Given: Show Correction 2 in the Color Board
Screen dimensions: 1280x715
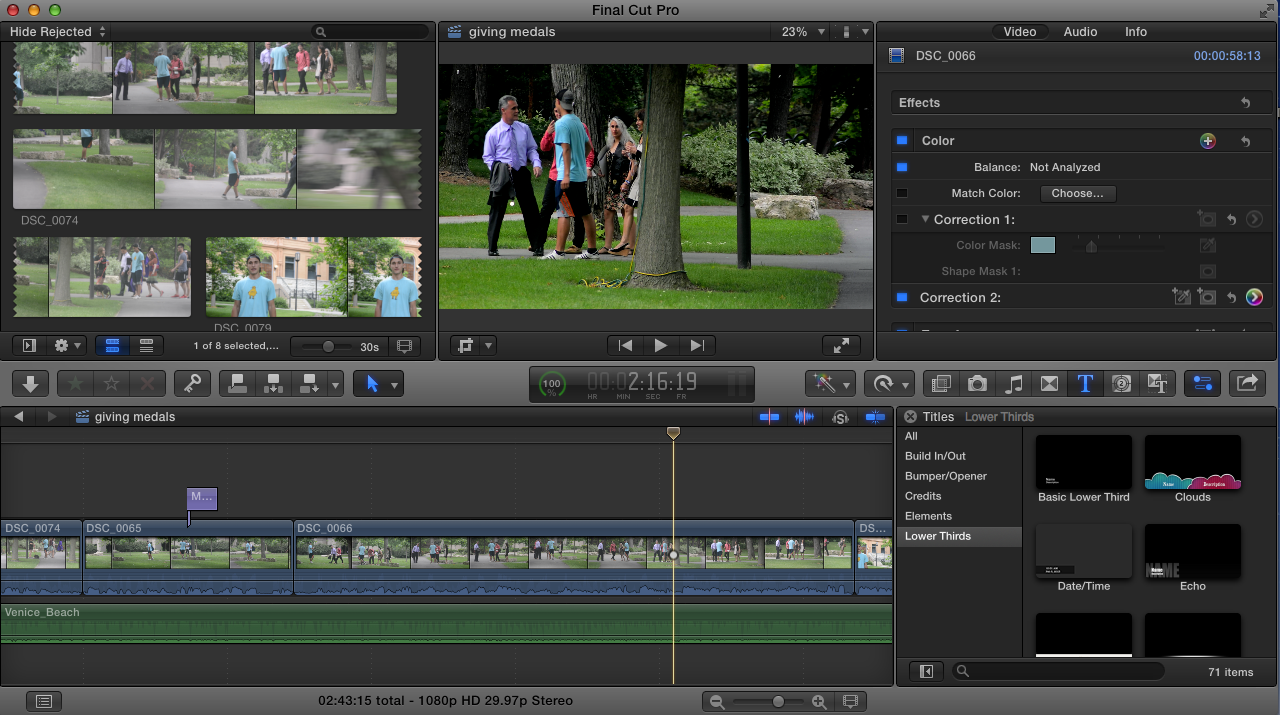Looking at the screenshot, I should point(1254,297).
